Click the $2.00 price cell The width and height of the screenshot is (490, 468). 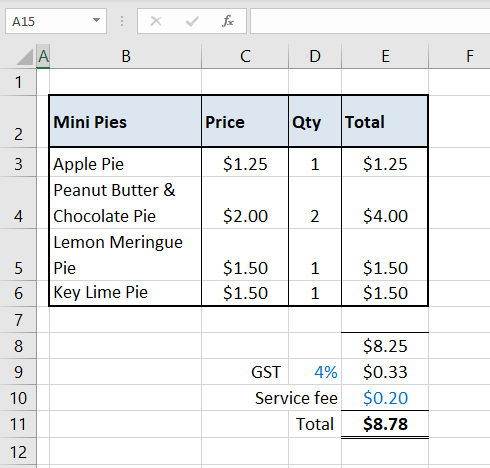click(x=245, y=203)
